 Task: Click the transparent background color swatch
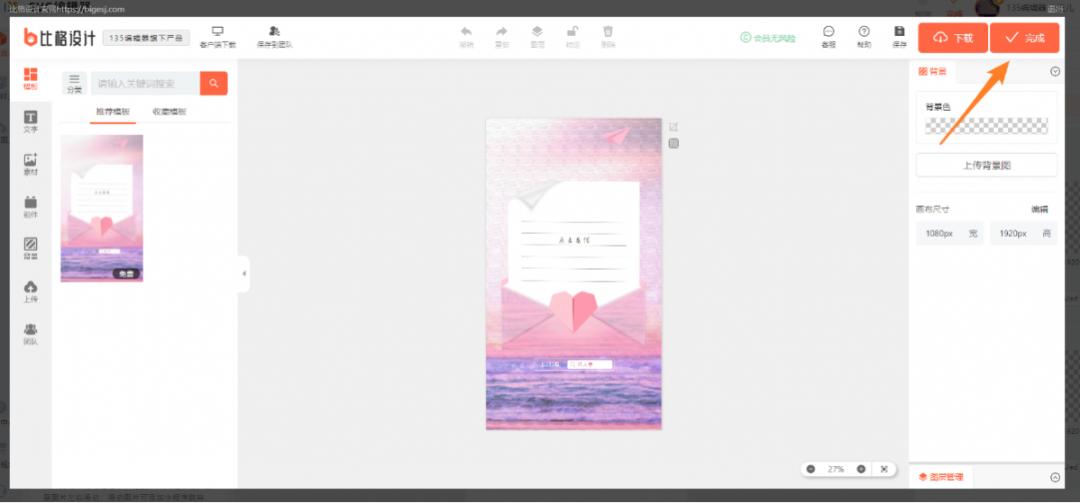pos(986,126)
